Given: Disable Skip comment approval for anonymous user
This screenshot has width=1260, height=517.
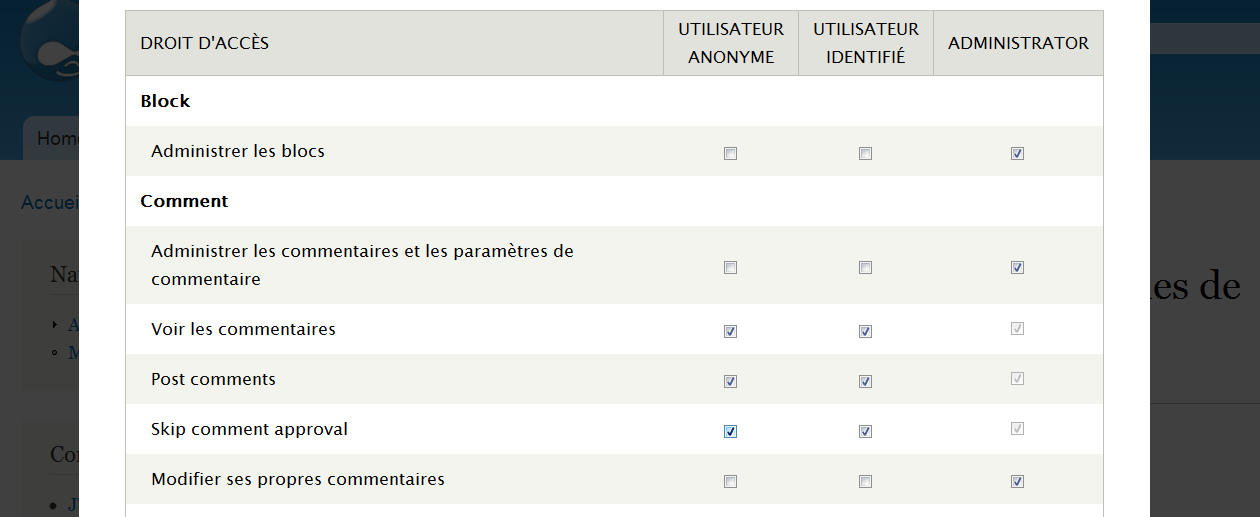Looking at the screenshot, I should [x=730, y=432].
